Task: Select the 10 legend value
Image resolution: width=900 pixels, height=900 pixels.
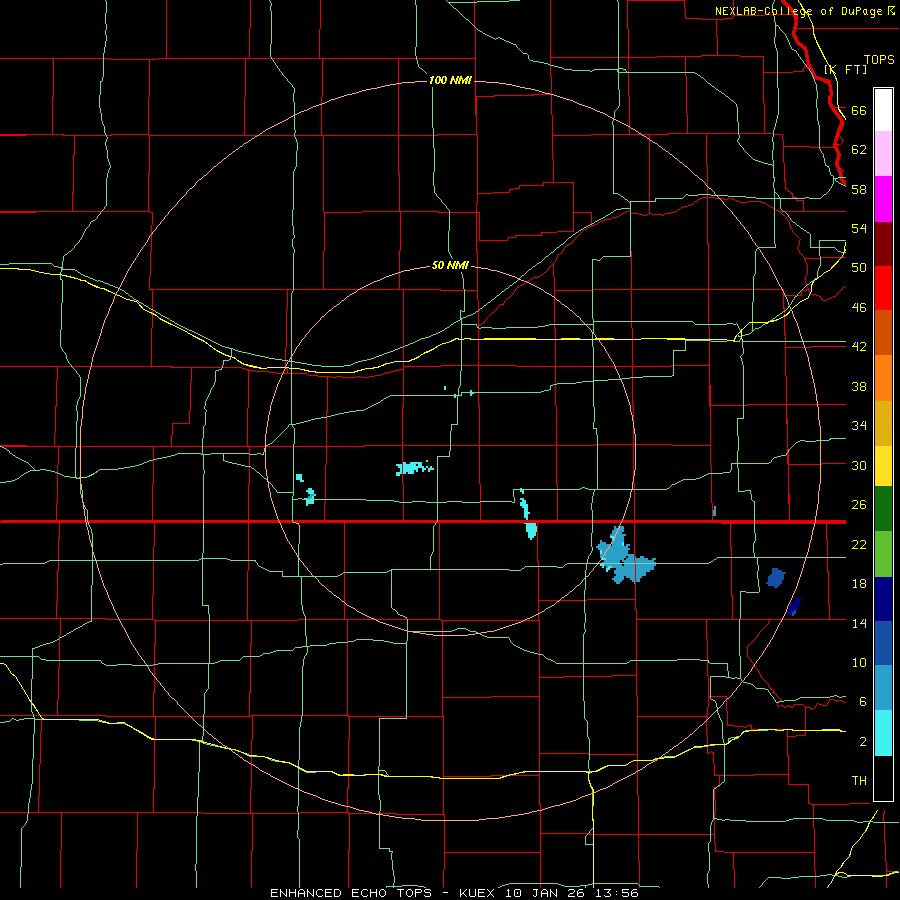Action: tap(859, 662)
